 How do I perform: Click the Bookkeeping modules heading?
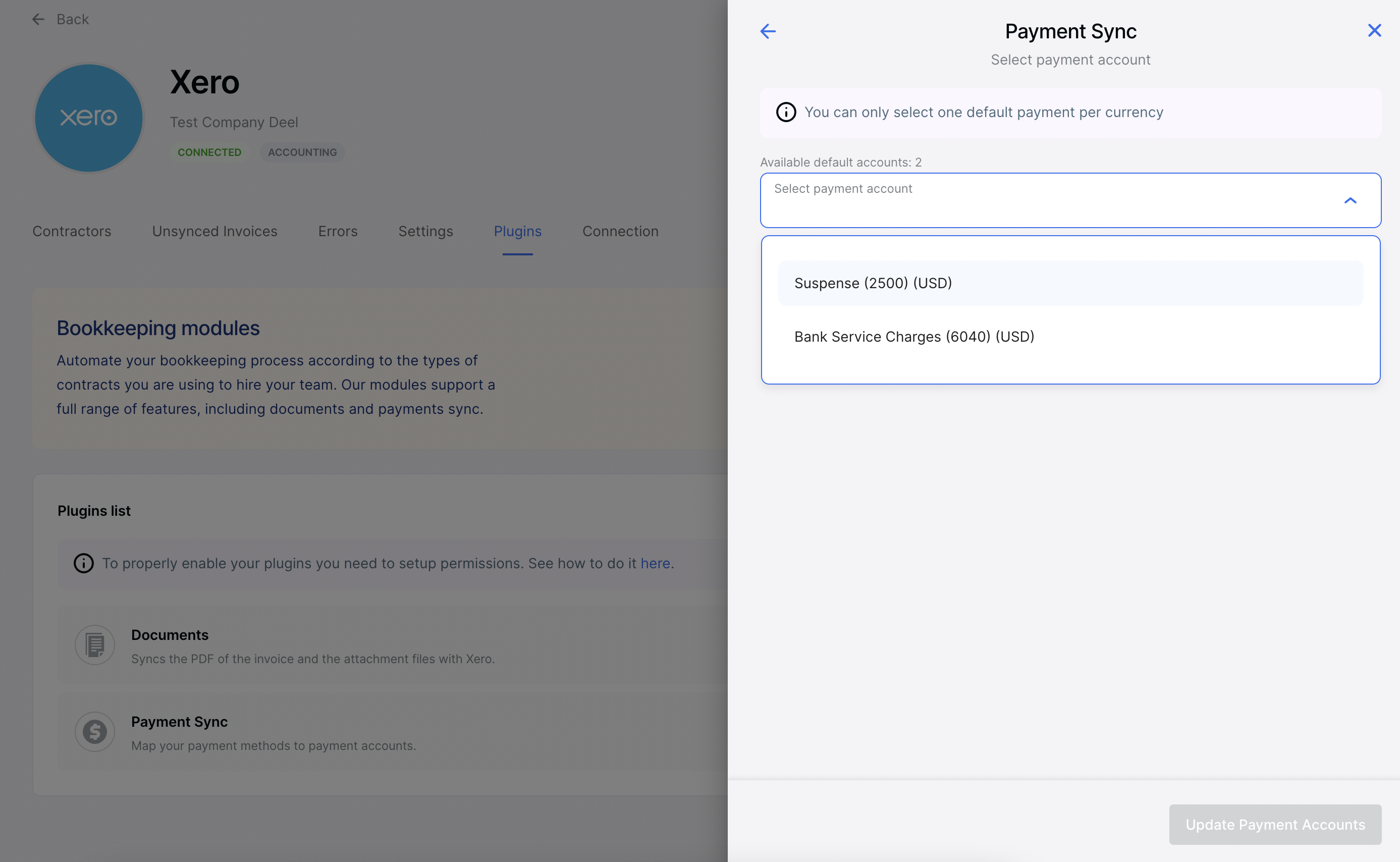click(x=158, y=329)
